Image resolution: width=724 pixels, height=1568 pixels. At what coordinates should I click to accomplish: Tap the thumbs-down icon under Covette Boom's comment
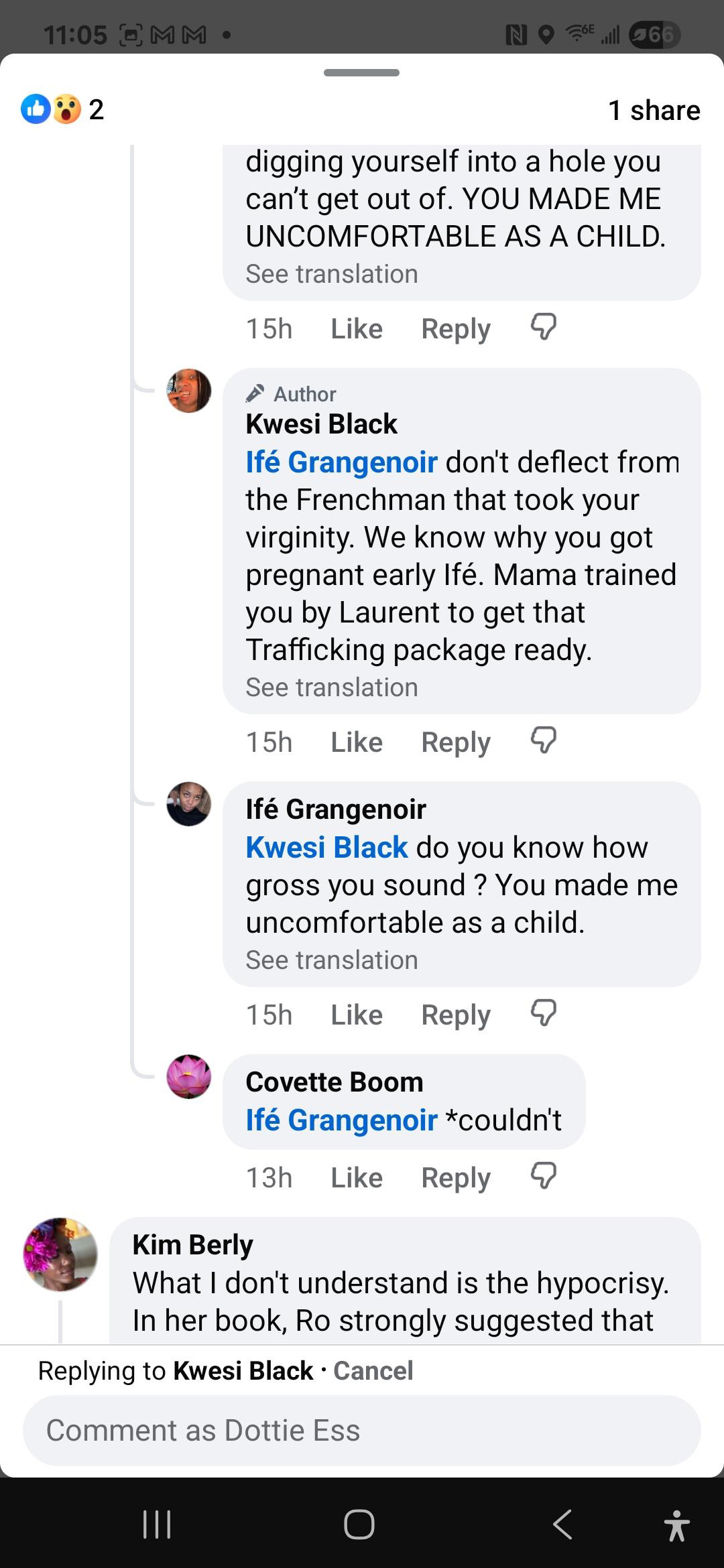[x=543, y=1176]
